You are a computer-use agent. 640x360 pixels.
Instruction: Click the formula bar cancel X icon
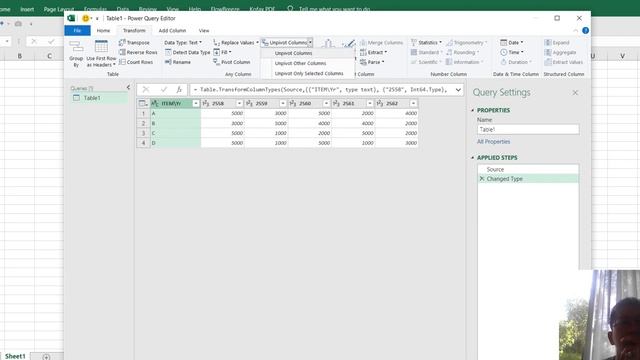click(x=146, y=89)
